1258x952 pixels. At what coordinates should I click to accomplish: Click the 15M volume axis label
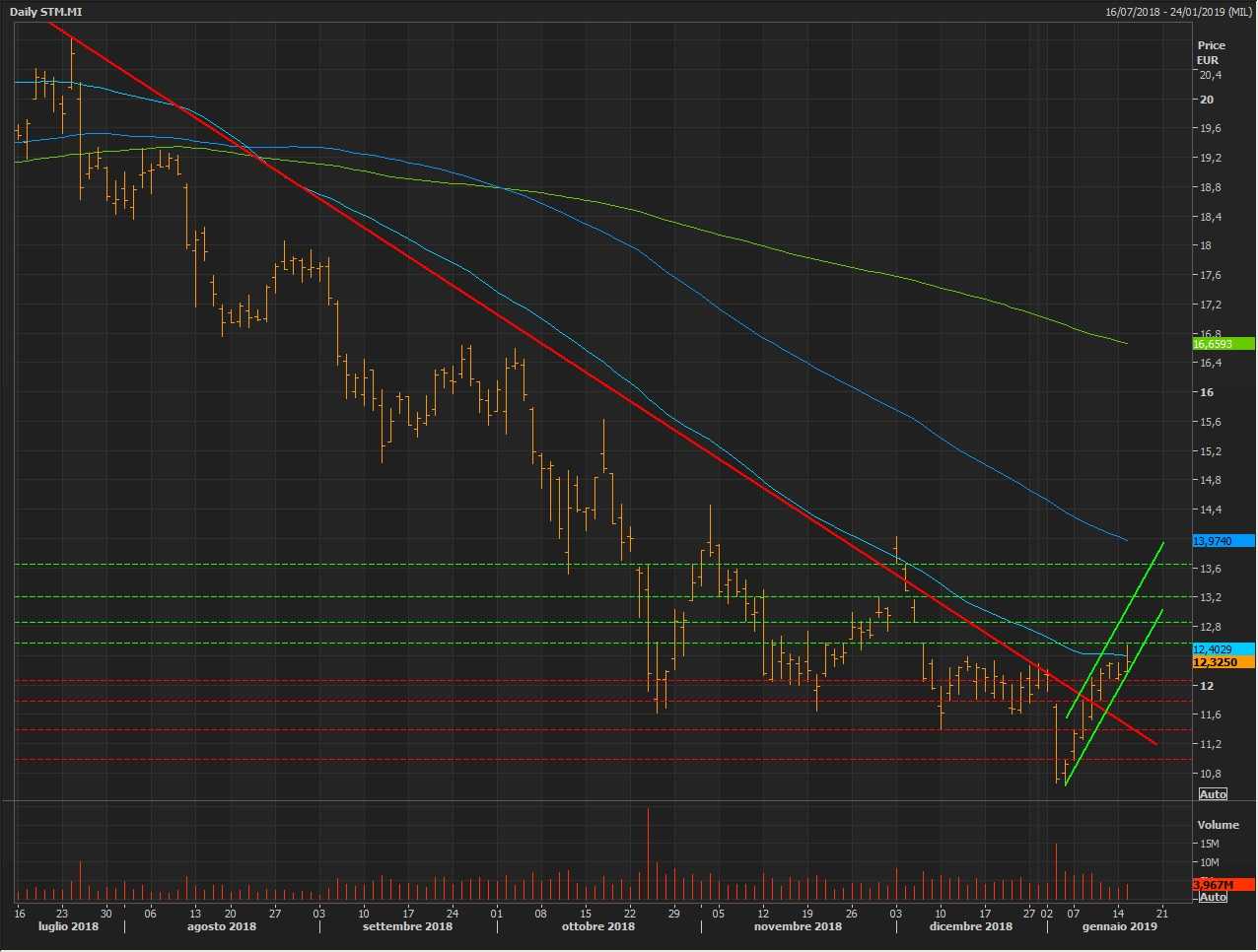pos(1209,844)
